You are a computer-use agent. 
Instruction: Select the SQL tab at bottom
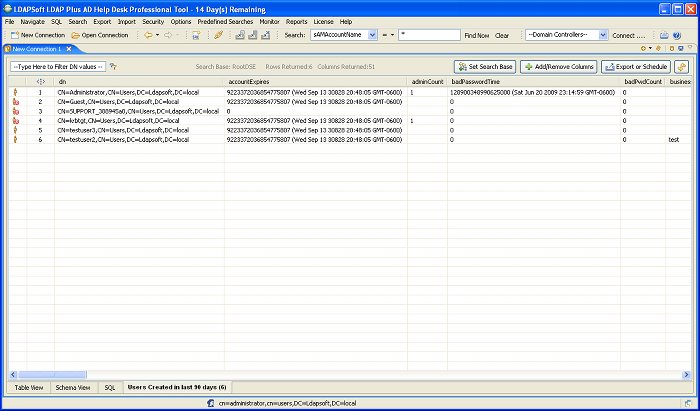pyautogui.click(x=110, y=386)
